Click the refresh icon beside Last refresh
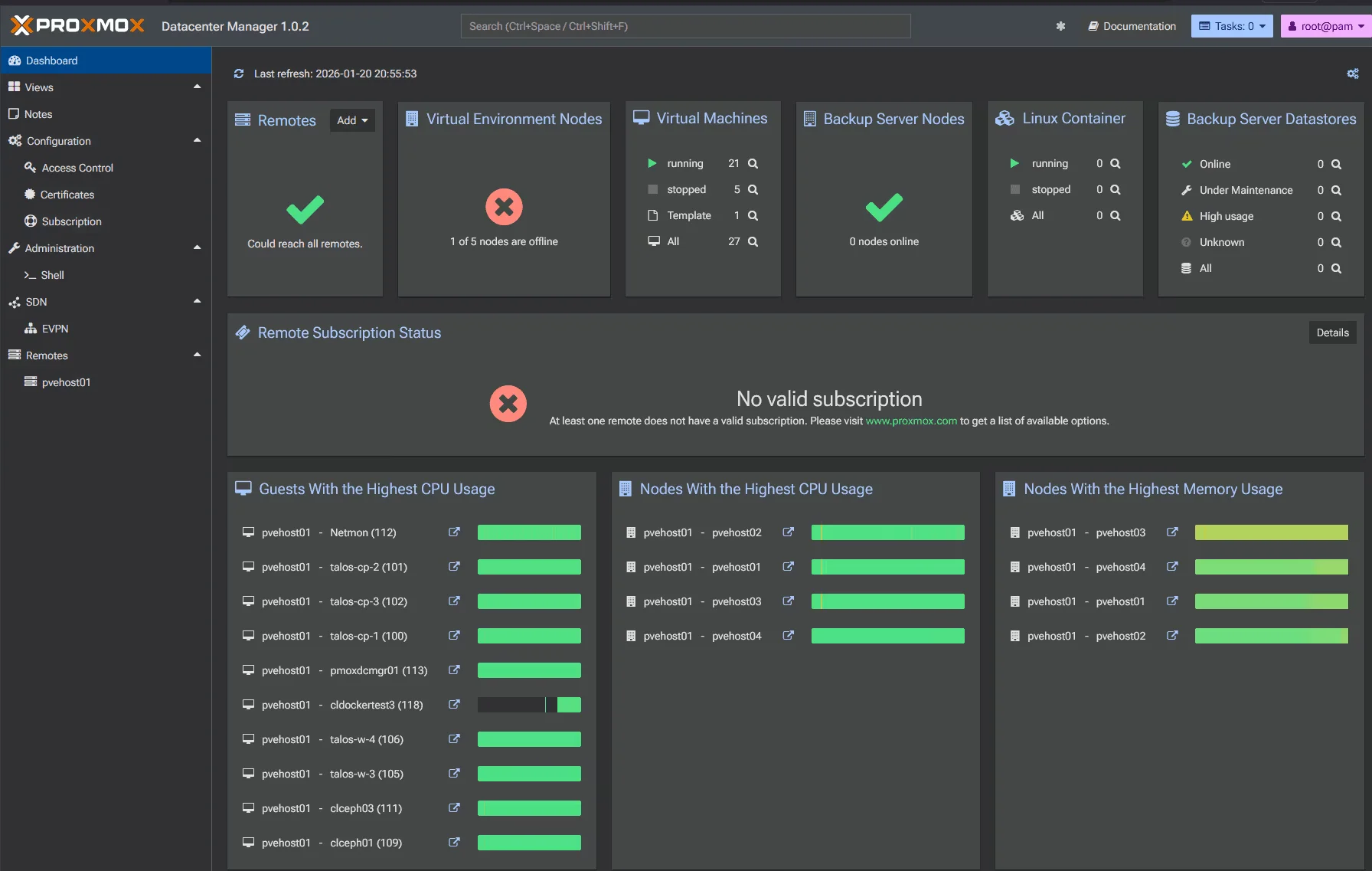The height and width of the screenshot is (871, 1372). click(x=239, y=74)
